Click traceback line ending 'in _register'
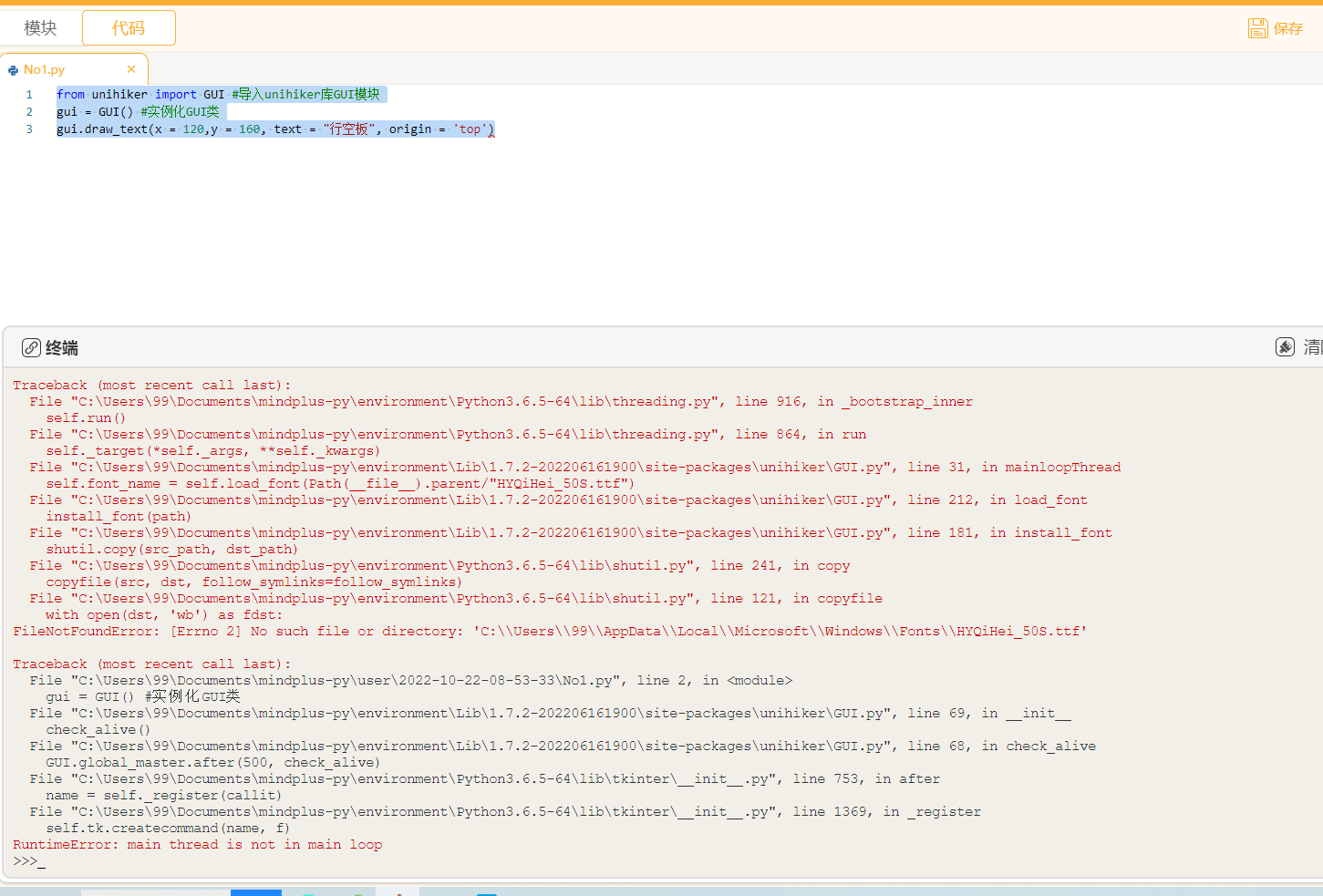1323x896 pixels. tap(505, 811)
